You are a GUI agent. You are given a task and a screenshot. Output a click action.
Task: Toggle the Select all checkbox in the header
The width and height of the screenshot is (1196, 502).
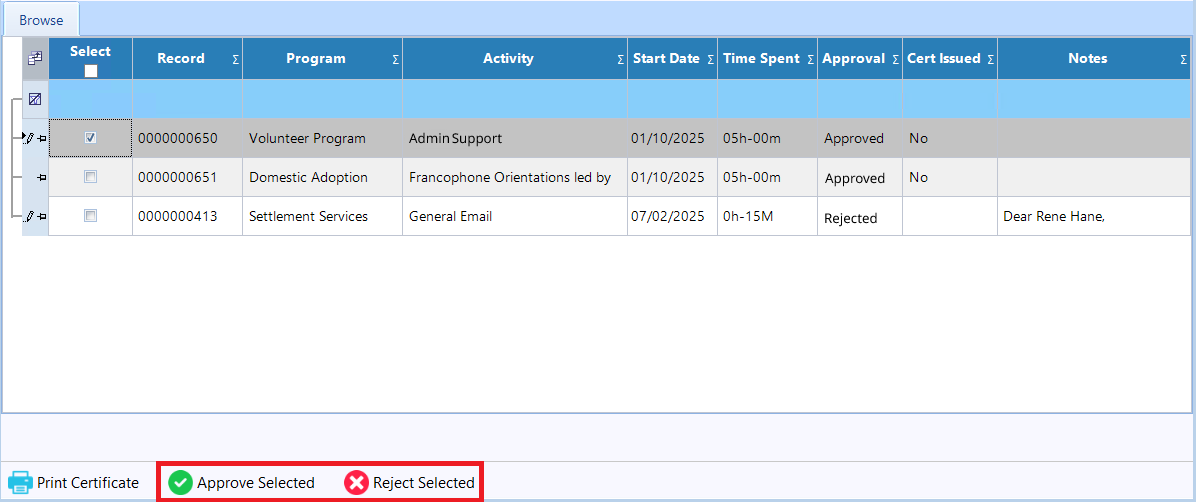click(91, 71)
